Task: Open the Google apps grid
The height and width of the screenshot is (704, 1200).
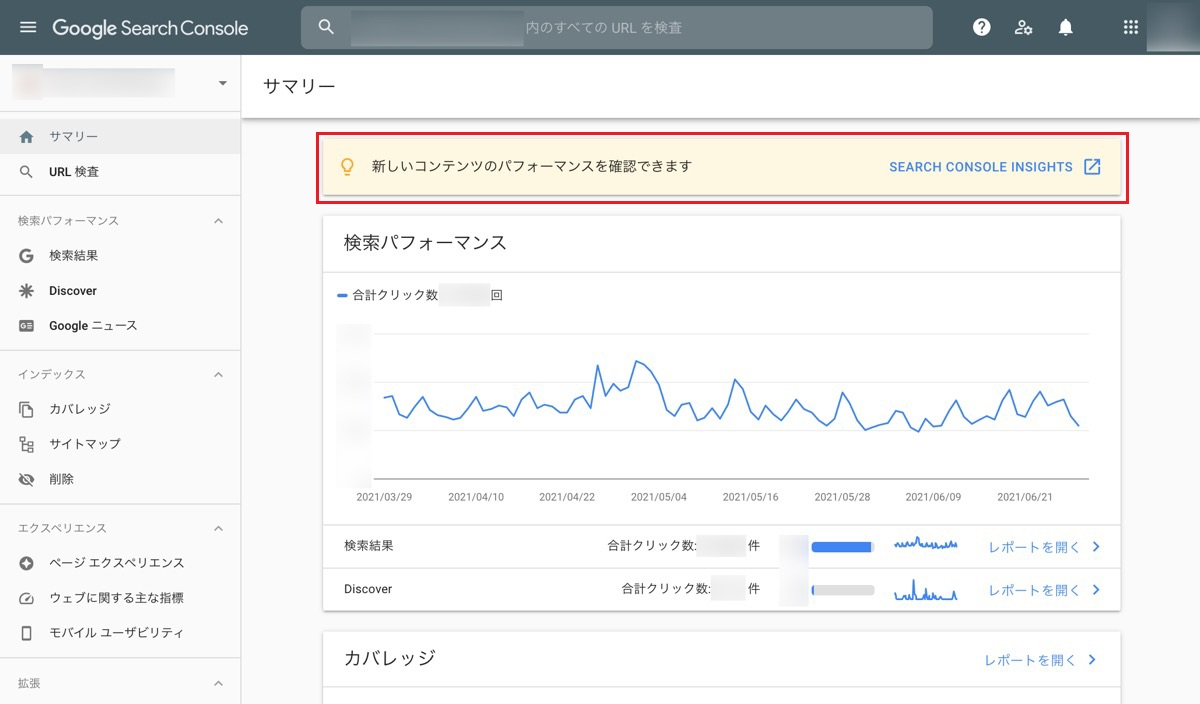Action: coord(1131,27)
